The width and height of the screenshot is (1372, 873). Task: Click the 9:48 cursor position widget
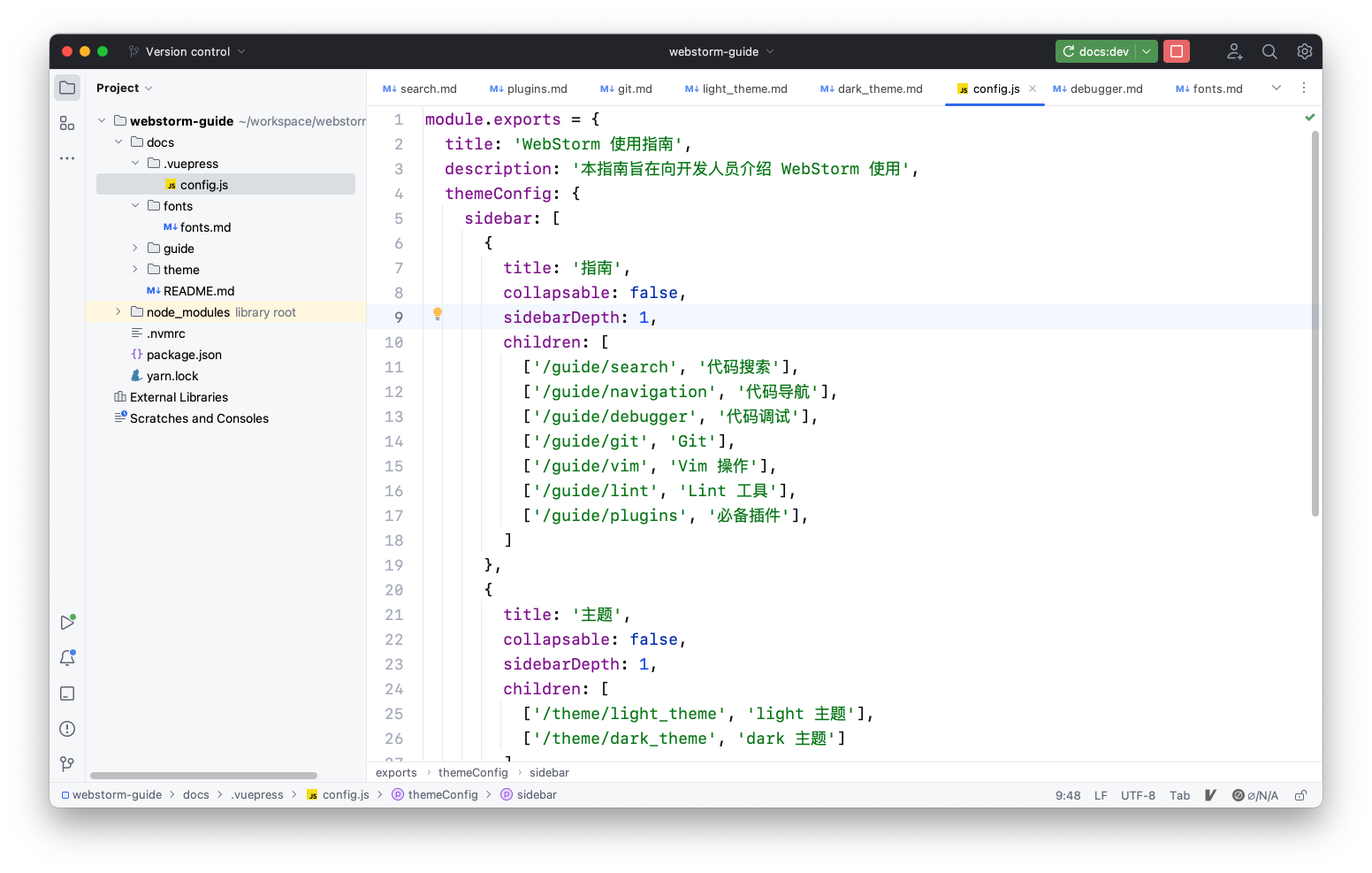click(1068, 795)
